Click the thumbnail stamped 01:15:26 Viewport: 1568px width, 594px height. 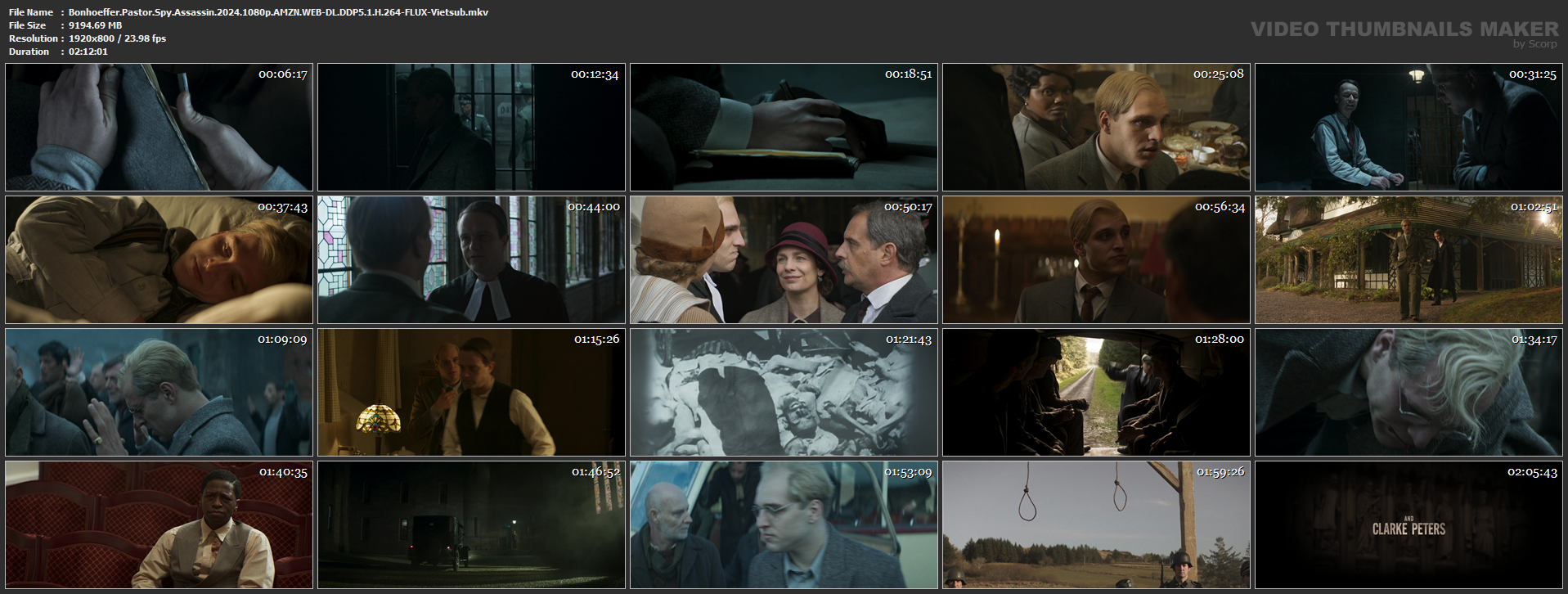pos(472,393)
